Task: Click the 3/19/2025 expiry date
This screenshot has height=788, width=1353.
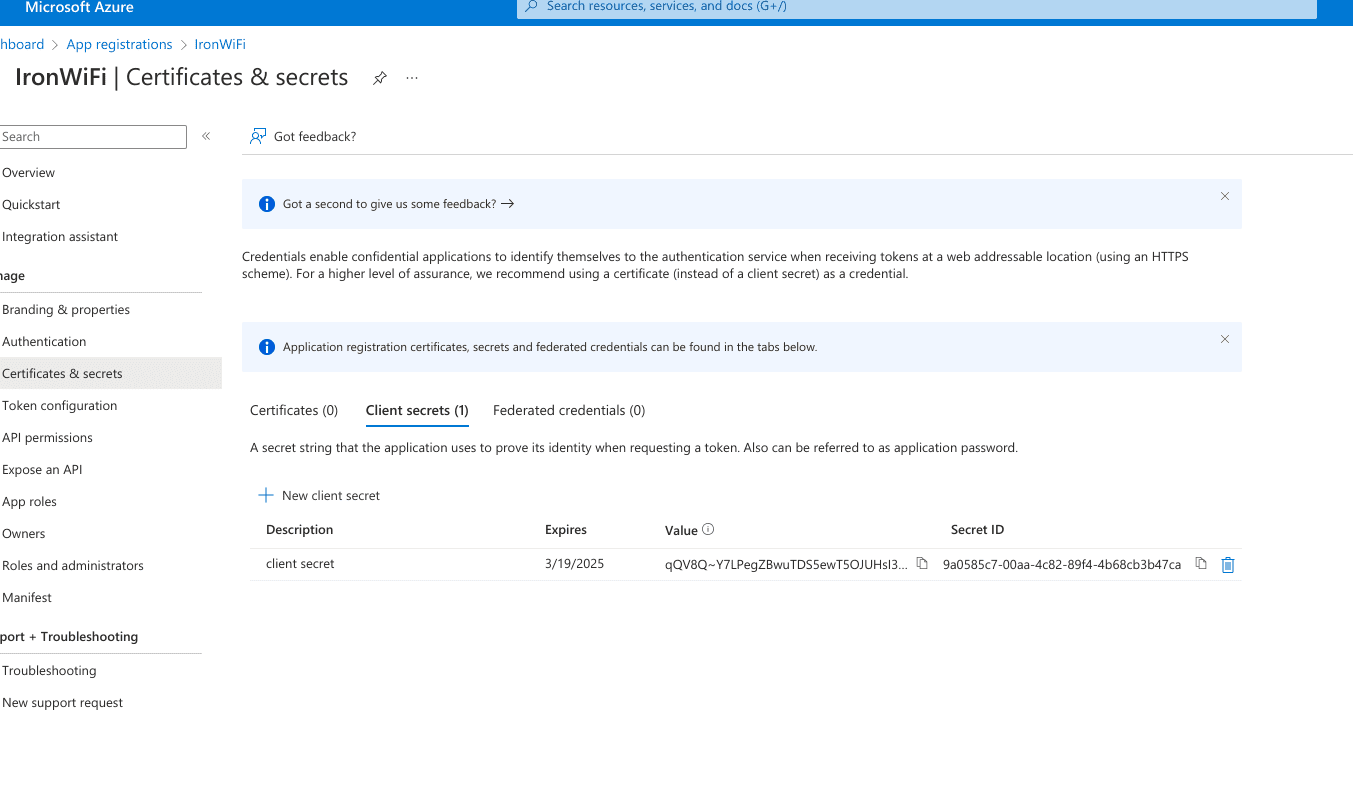Action: (575, 564)
